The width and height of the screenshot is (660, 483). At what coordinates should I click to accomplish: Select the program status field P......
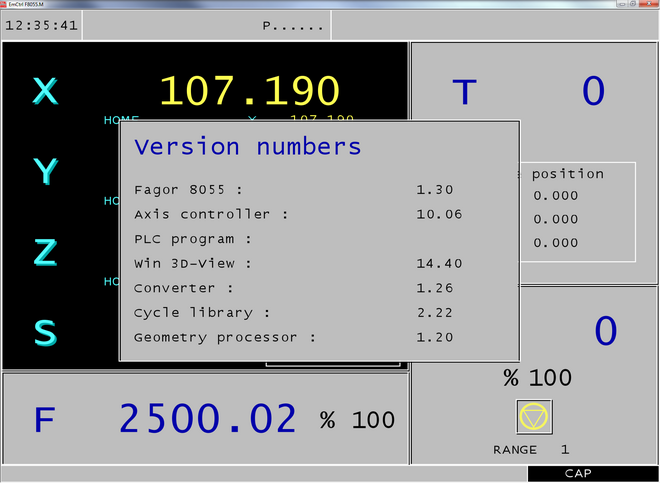click(x=293, y=26)
